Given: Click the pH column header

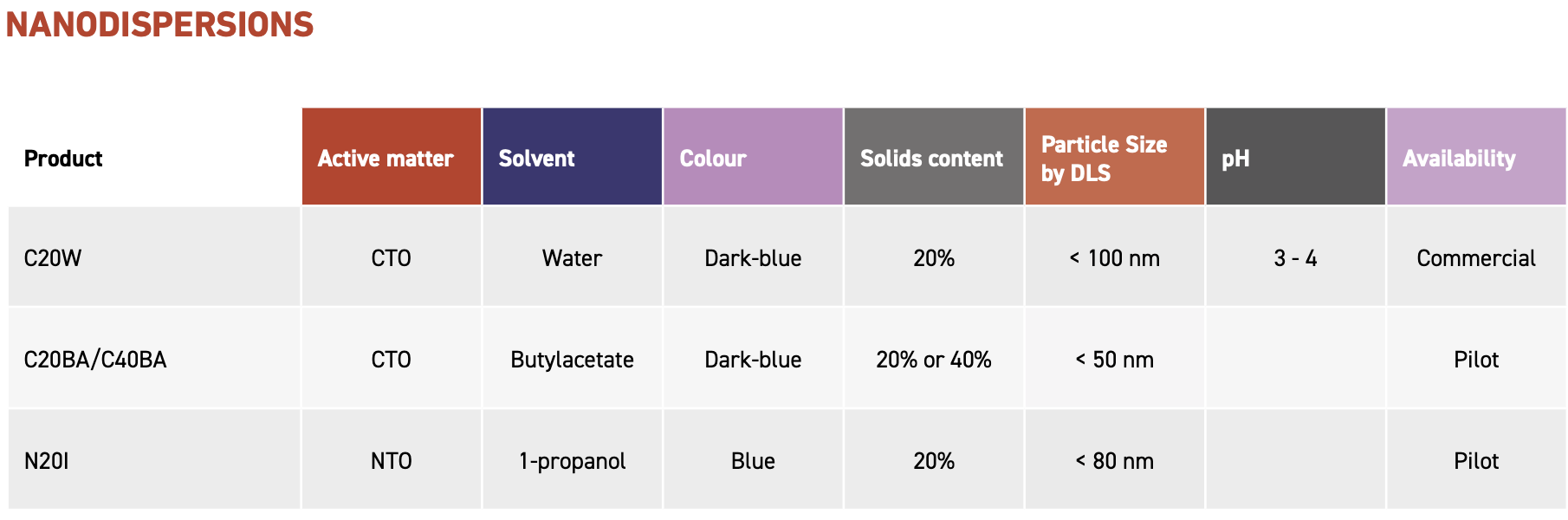Looking at the screenshot, I should coord(1296,157).
